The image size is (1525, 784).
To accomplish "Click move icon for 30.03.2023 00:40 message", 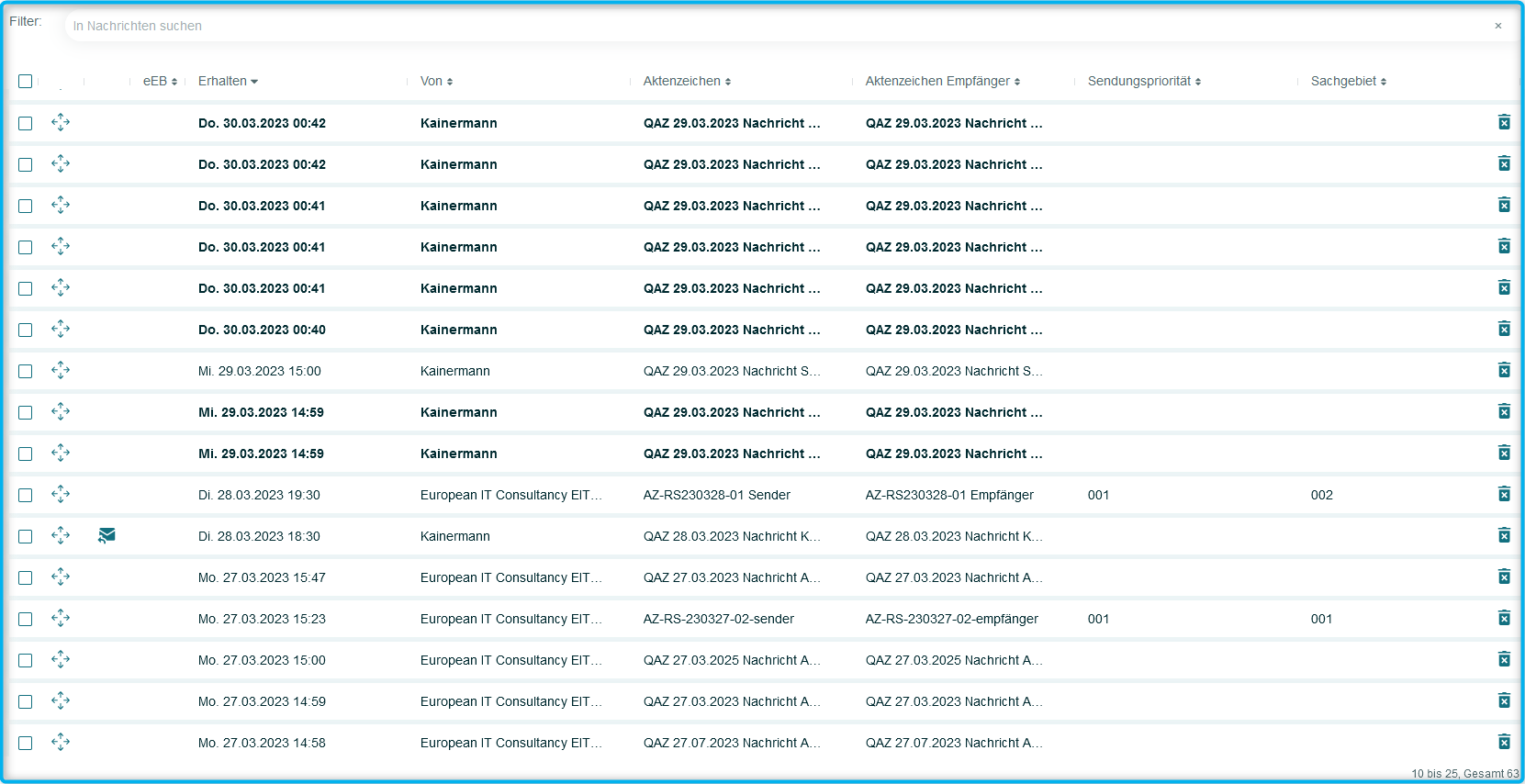I will click(61, 329).
